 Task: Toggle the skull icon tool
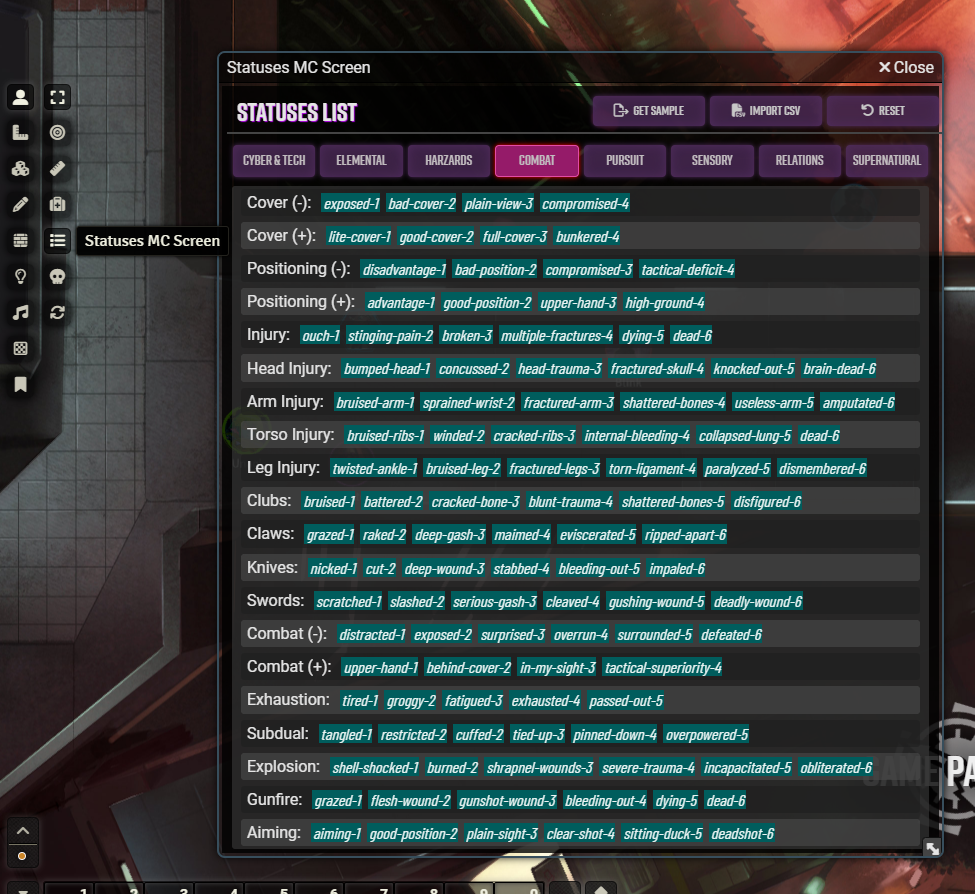coord(58,277)
